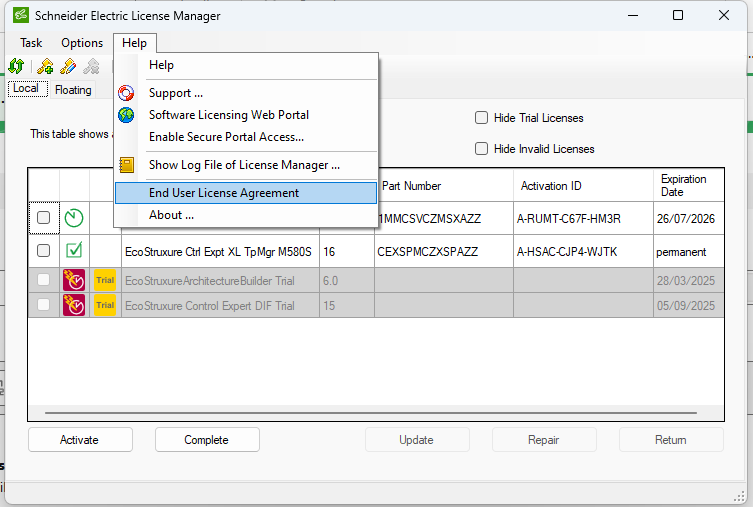The image size is (753, 507).
Task: Click the Activation ID column header
Action: tap(583, 186)
